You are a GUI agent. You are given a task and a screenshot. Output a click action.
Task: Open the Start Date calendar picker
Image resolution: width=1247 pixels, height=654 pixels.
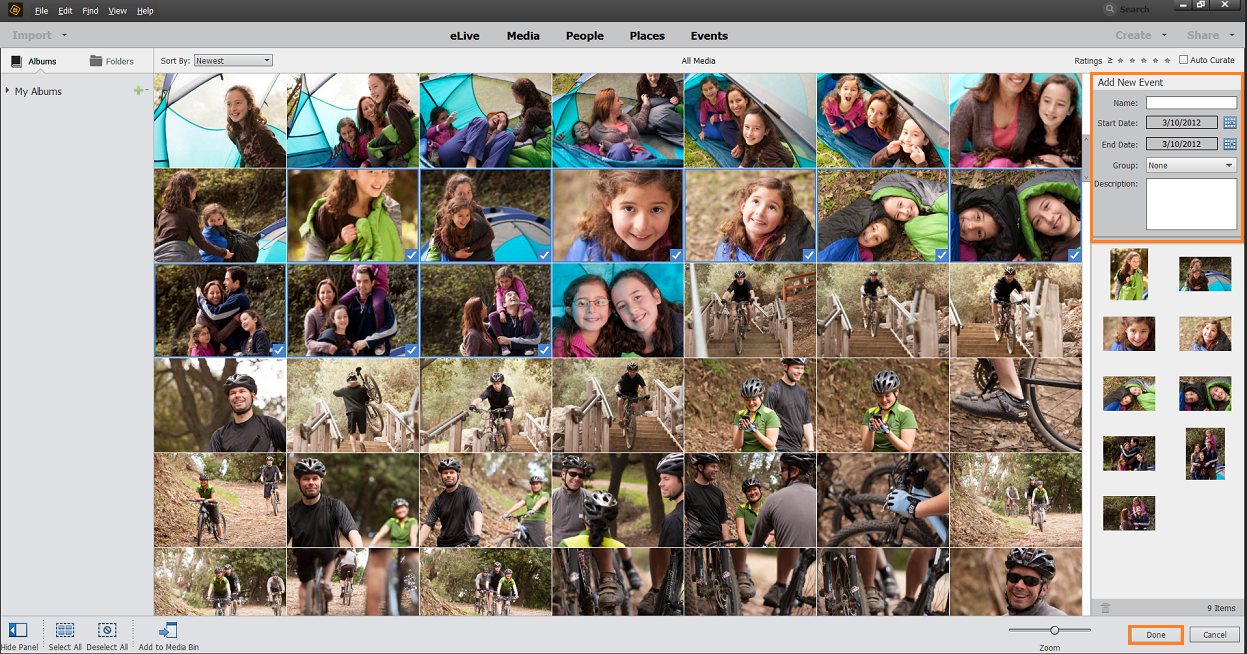[1230, 123]
